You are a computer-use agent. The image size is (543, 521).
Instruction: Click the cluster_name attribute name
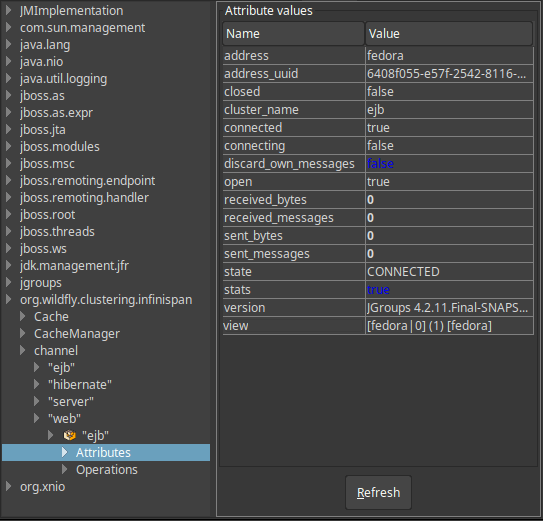click(x=261, y=109)
